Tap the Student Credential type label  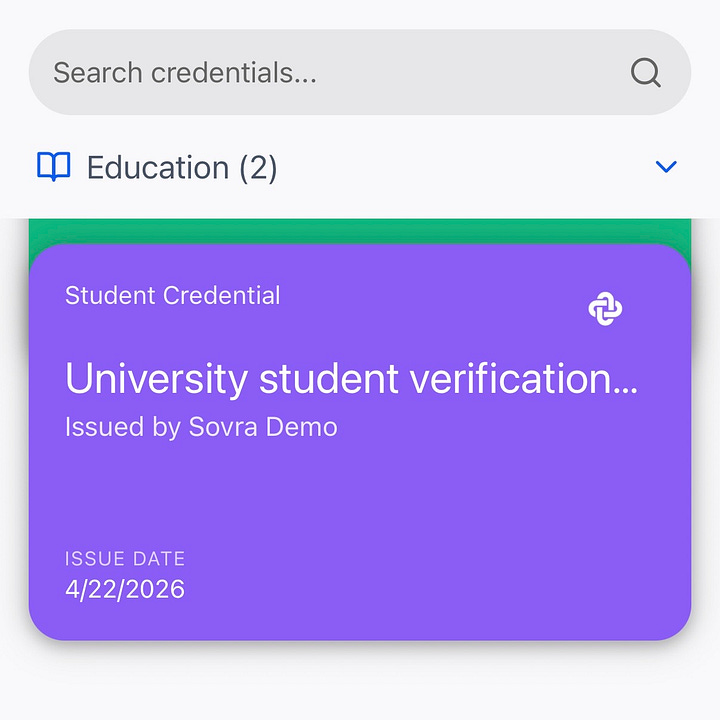(x=173, y=295)
